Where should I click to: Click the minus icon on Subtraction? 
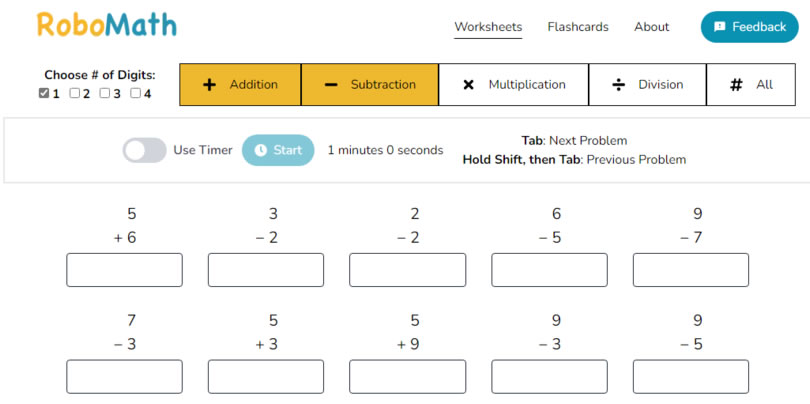[x=331, y=85]
